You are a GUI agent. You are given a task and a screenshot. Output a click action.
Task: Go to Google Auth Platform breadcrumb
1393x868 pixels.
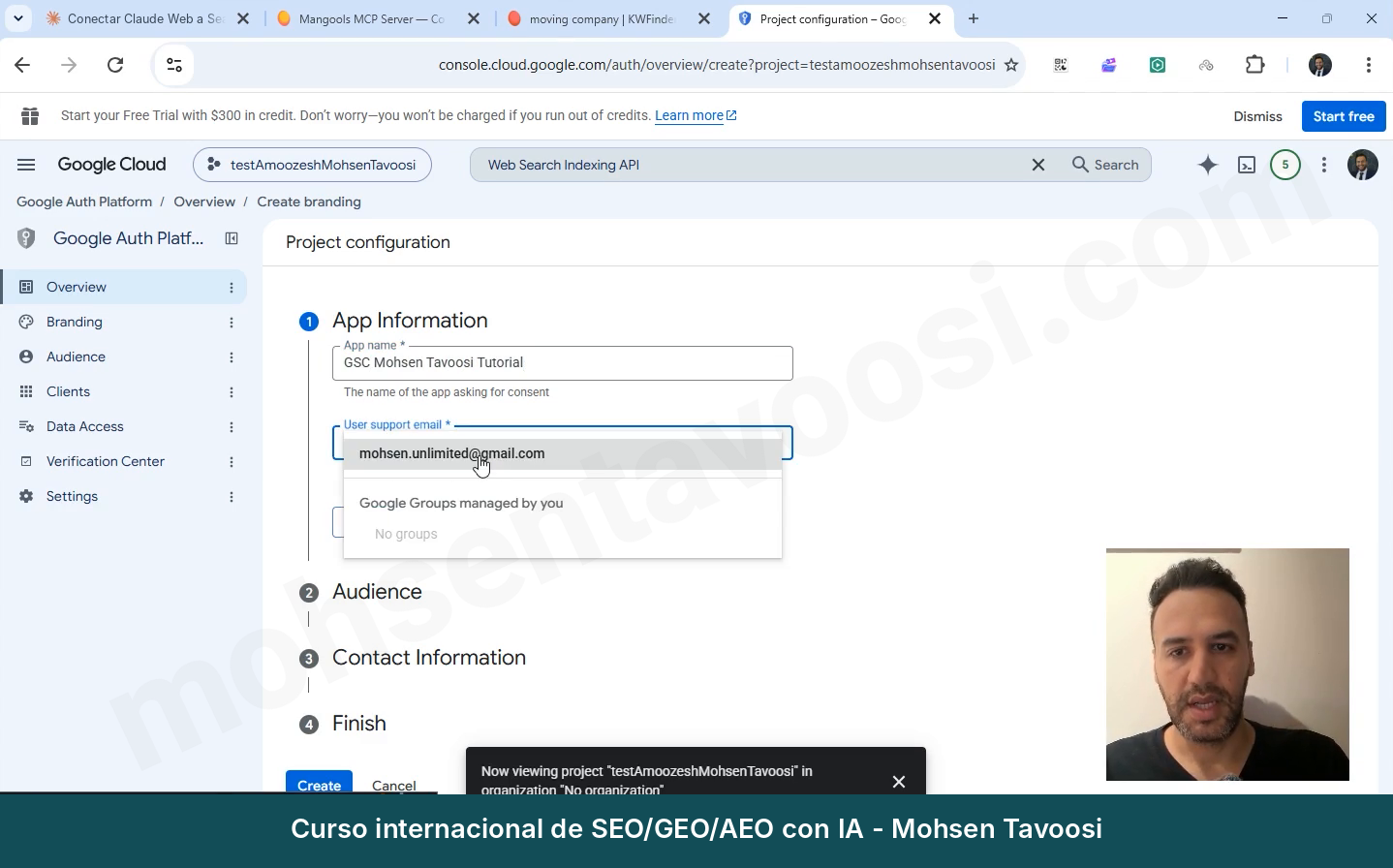(84, 201)
